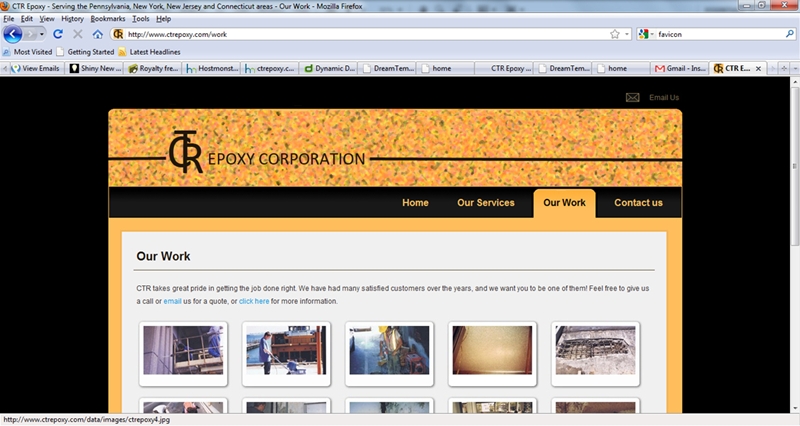Open the Latest Headlines feed bookmark

149,52
